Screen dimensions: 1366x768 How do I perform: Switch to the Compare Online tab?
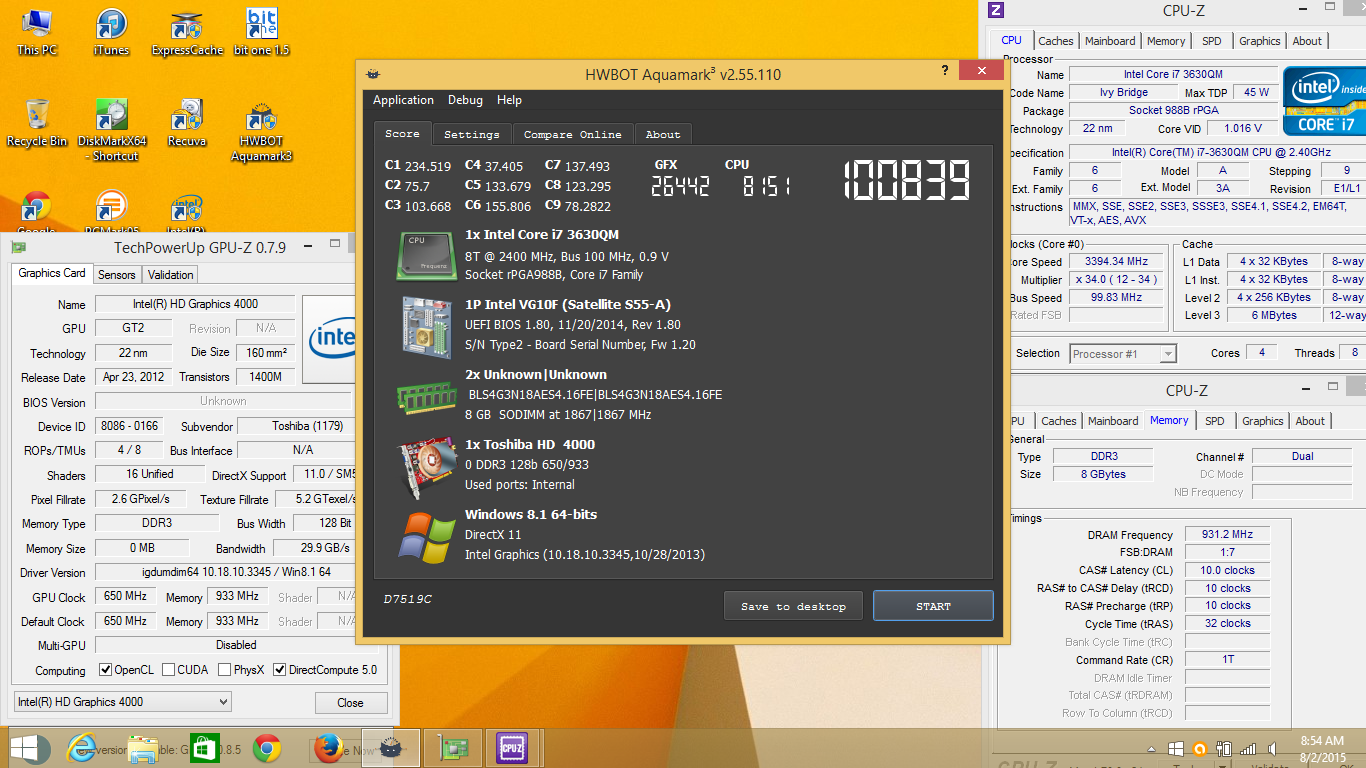tap(572, 134)
